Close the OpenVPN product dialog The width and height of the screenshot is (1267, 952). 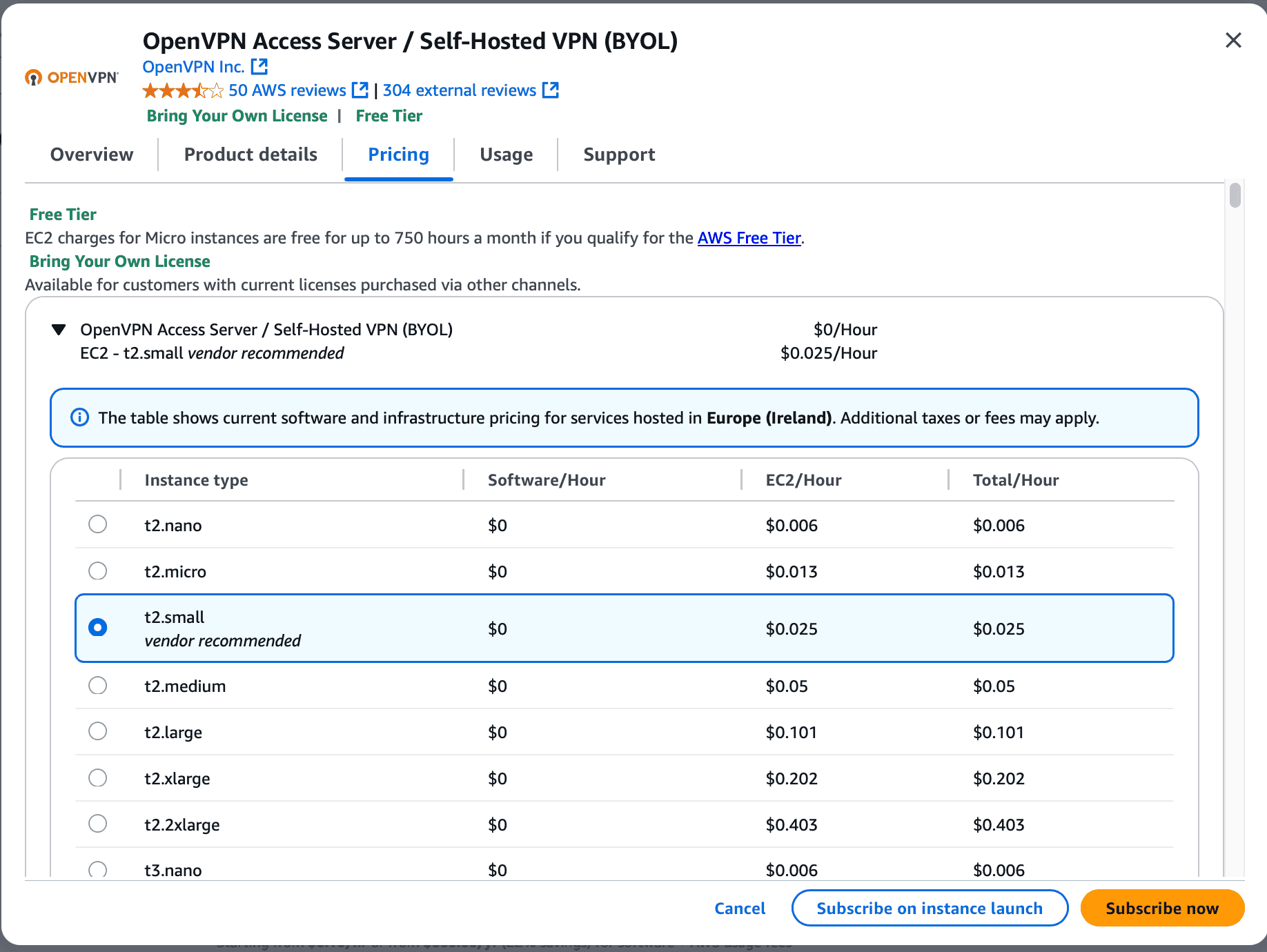pos(1233,41)
